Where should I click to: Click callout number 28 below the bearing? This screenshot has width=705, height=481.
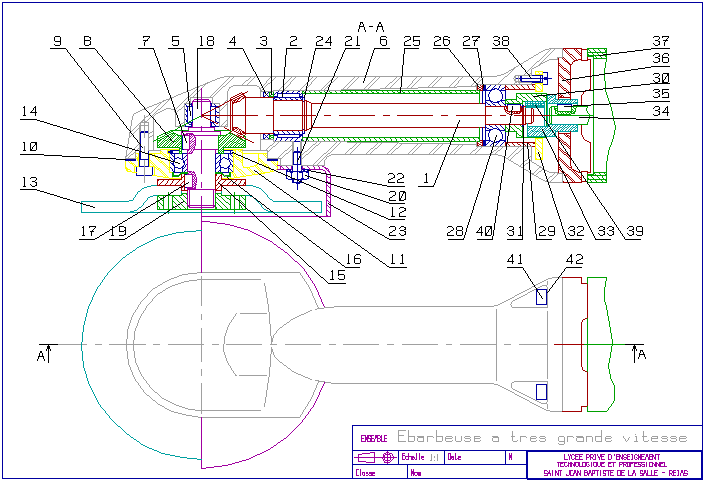coord(457,232)
